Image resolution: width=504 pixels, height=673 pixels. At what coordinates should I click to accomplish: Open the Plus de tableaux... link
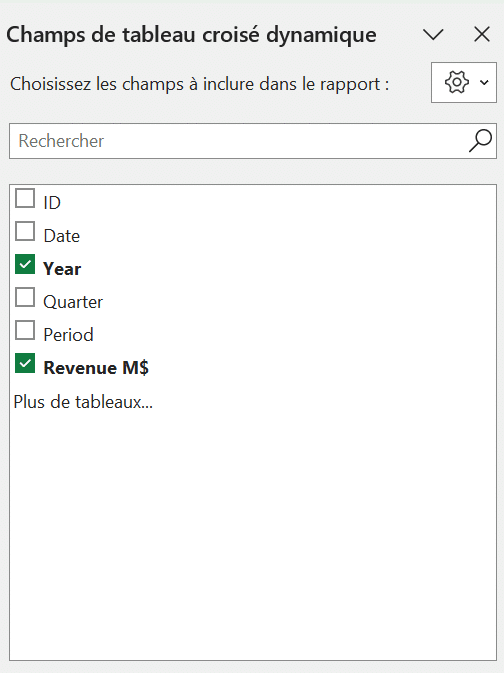[x=83, y=402]
